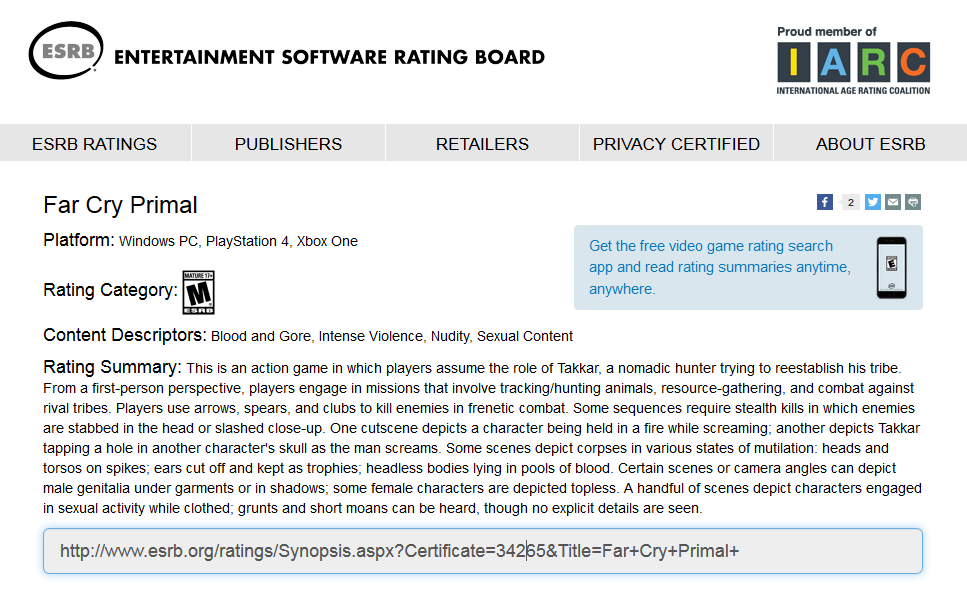Click inside the synopsis URL field
Image resolution: width=967 pixels, height=613 pixels.
(x=482, y=551)
